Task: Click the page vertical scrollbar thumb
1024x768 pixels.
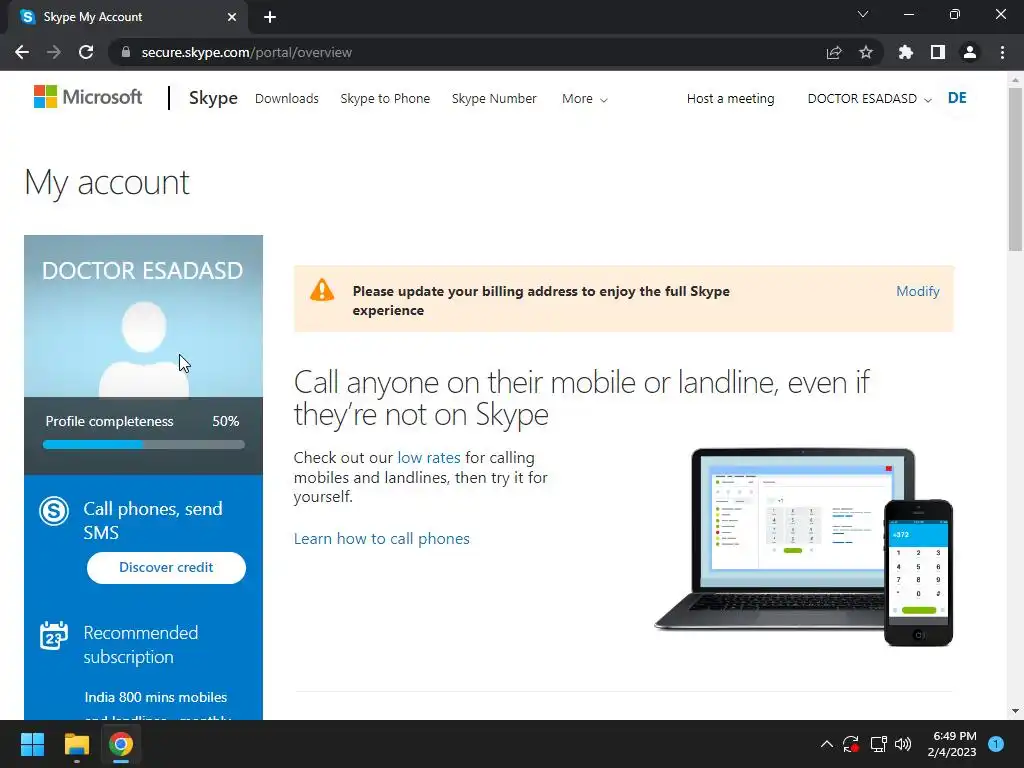Action: click(x=1016, y=168)
